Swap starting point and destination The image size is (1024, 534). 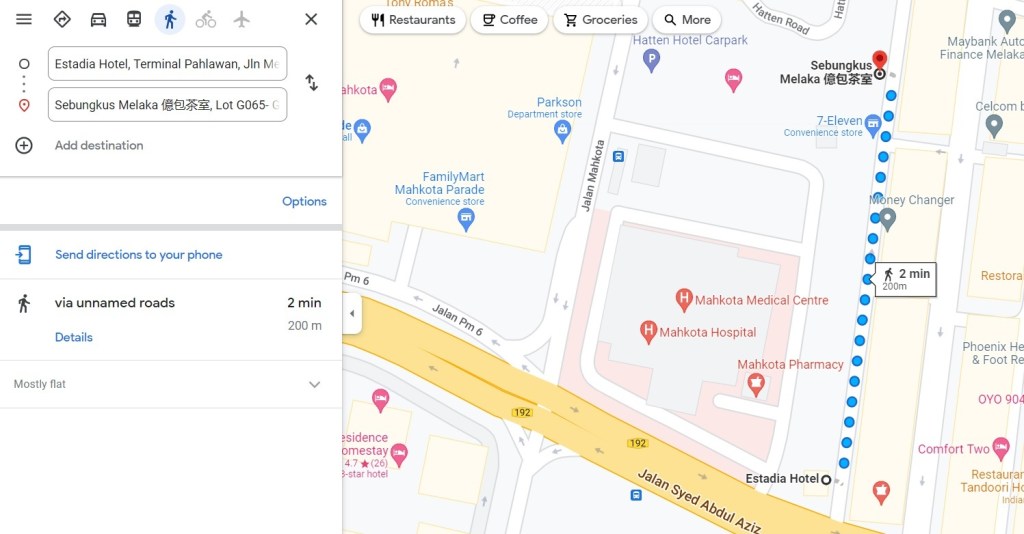coord(312,83)
